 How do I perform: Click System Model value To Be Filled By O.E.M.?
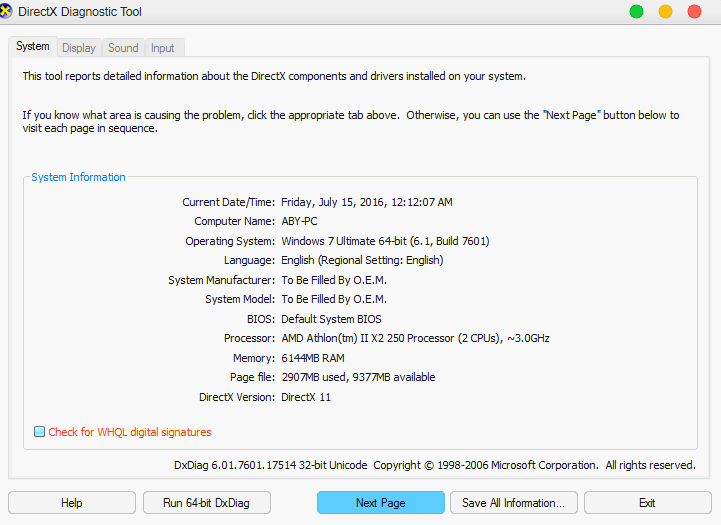(x=334, y=299)
